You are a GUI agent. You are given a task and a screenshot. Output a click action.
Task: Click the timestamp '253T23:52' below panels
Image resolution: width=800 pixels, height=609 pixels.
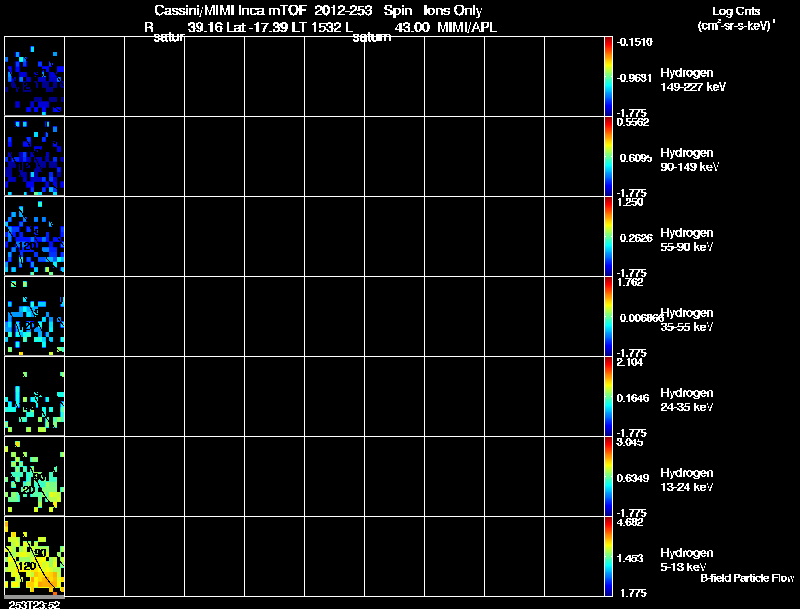click(x=34, y=604)
